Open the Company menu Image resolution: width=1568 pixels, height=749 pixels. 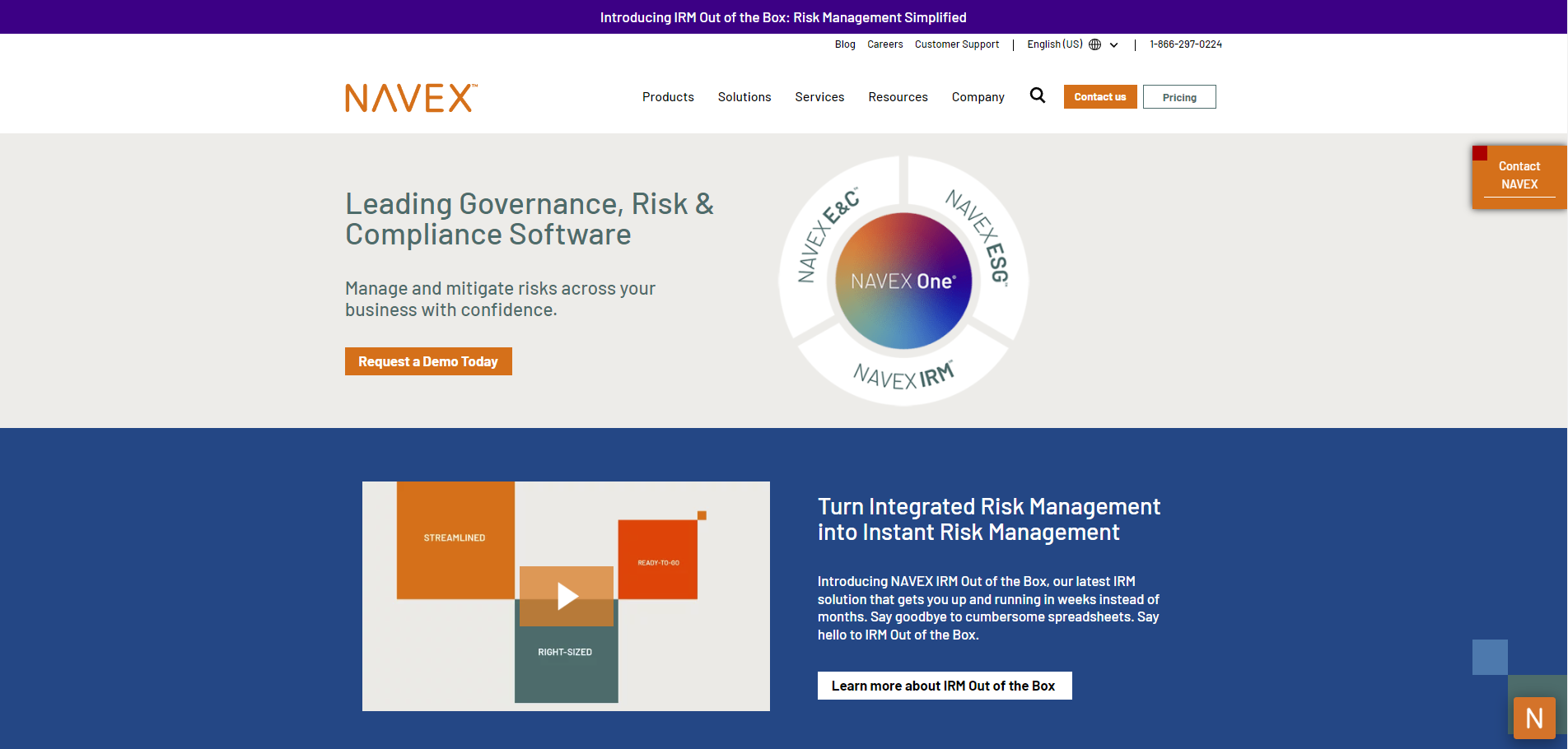point(978,96)
